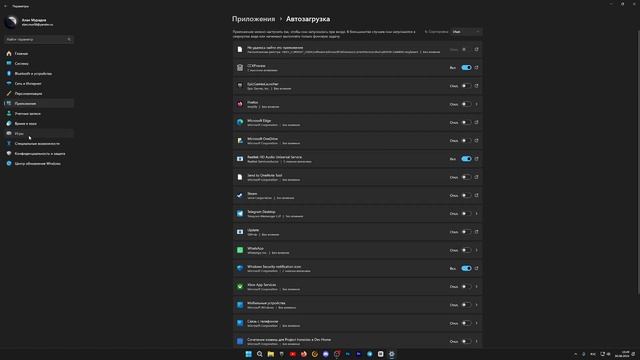Click the Steam app icon in startup list
The height and width of the screenshot is (360, 640).
pyautogui.click(x=240, y=195)
